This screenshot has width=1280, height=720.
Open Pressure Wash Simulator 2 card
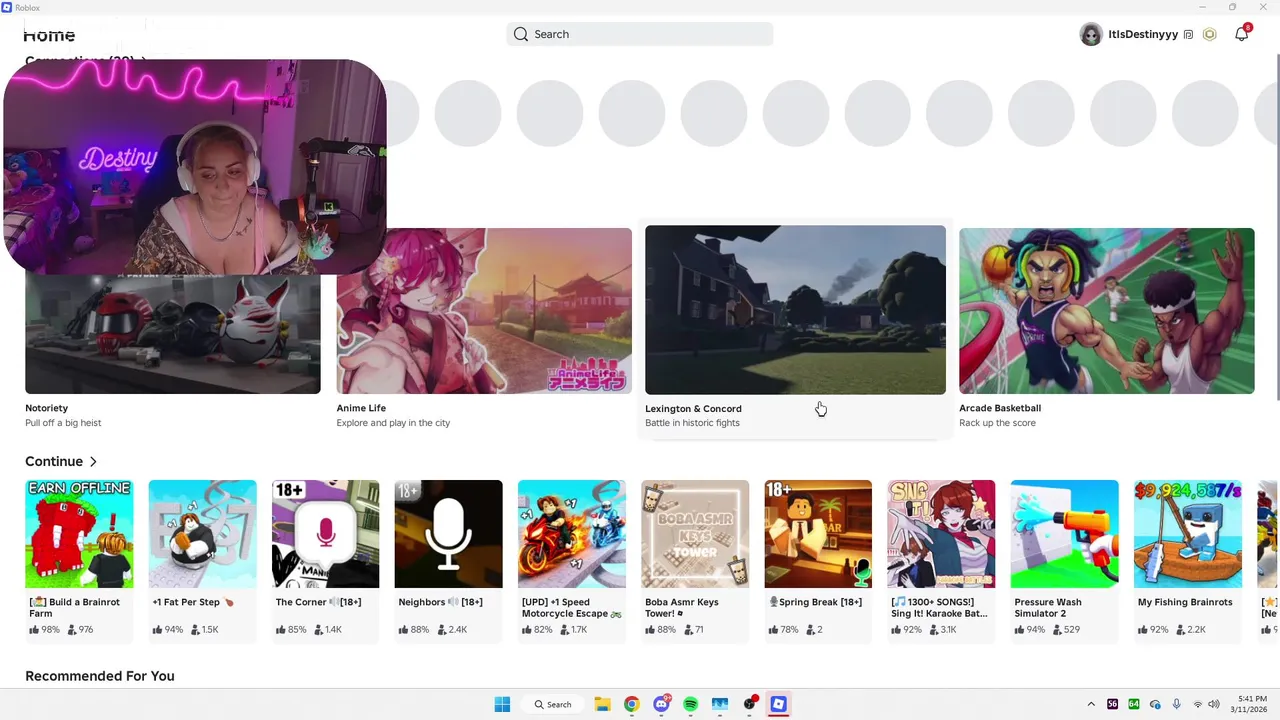click(1064, 560)
